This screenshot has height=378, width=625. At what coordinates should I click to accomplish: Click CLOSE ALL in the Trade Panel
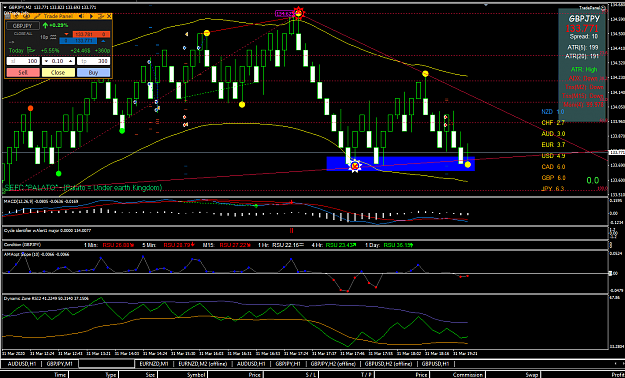[23, 34]
